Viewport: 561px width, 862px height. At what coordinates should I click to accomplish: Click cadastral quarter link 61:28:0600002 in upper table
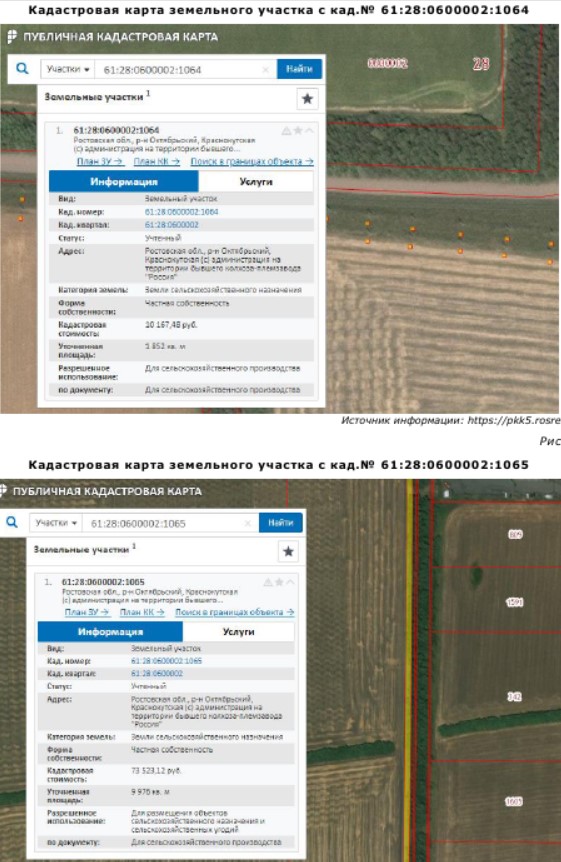pyautogui.click(x=172, y=225)
